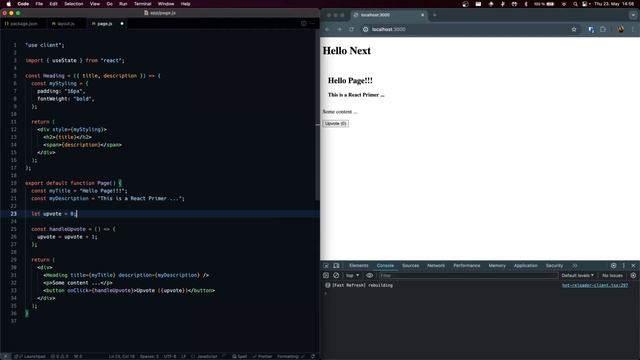
Task: Switch to the Application DevTools tab
Action: [525, 266]
